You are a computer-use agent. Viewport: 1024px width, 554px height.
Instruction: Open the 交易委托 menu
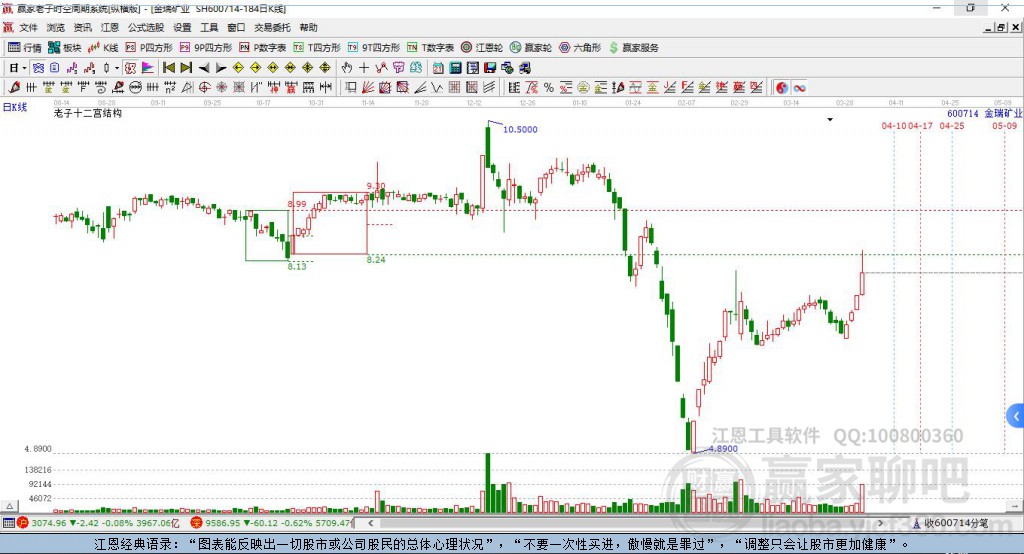pos(272,27)
